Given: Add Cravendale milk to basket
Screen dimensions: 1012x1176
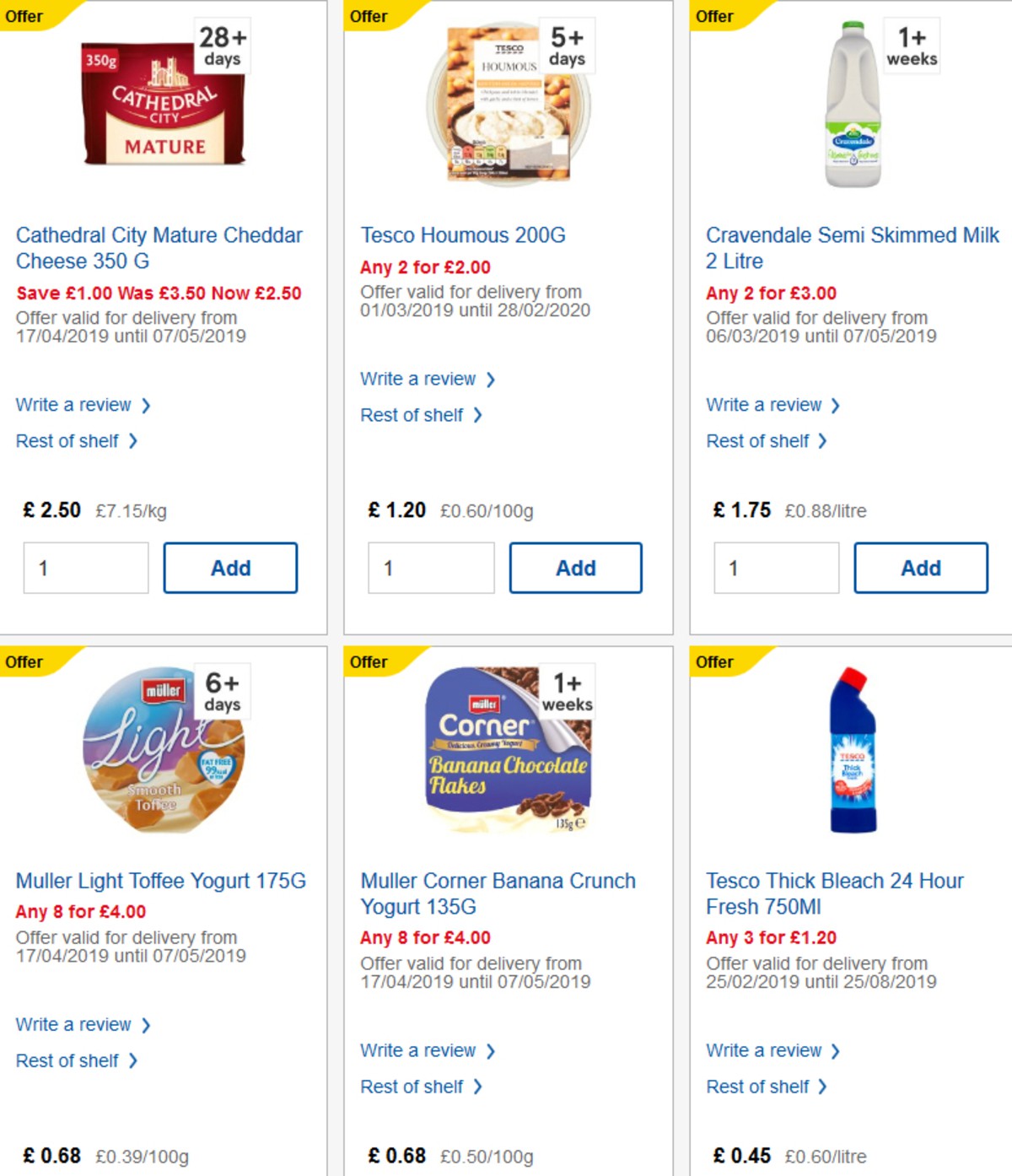Looking at the screenshot, I should (x=921, y=568).
